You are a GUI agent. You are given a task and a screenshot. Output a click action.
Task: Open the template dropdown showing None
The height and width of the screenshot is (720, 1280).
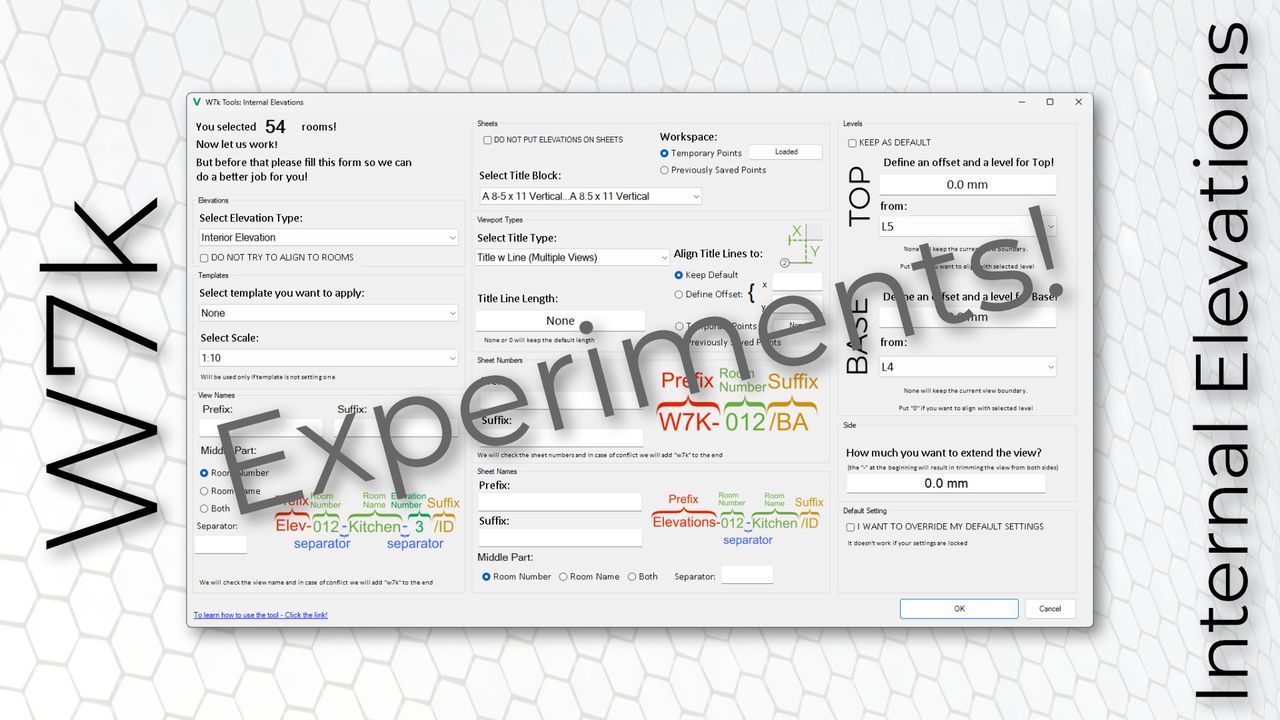coord(328,313)
